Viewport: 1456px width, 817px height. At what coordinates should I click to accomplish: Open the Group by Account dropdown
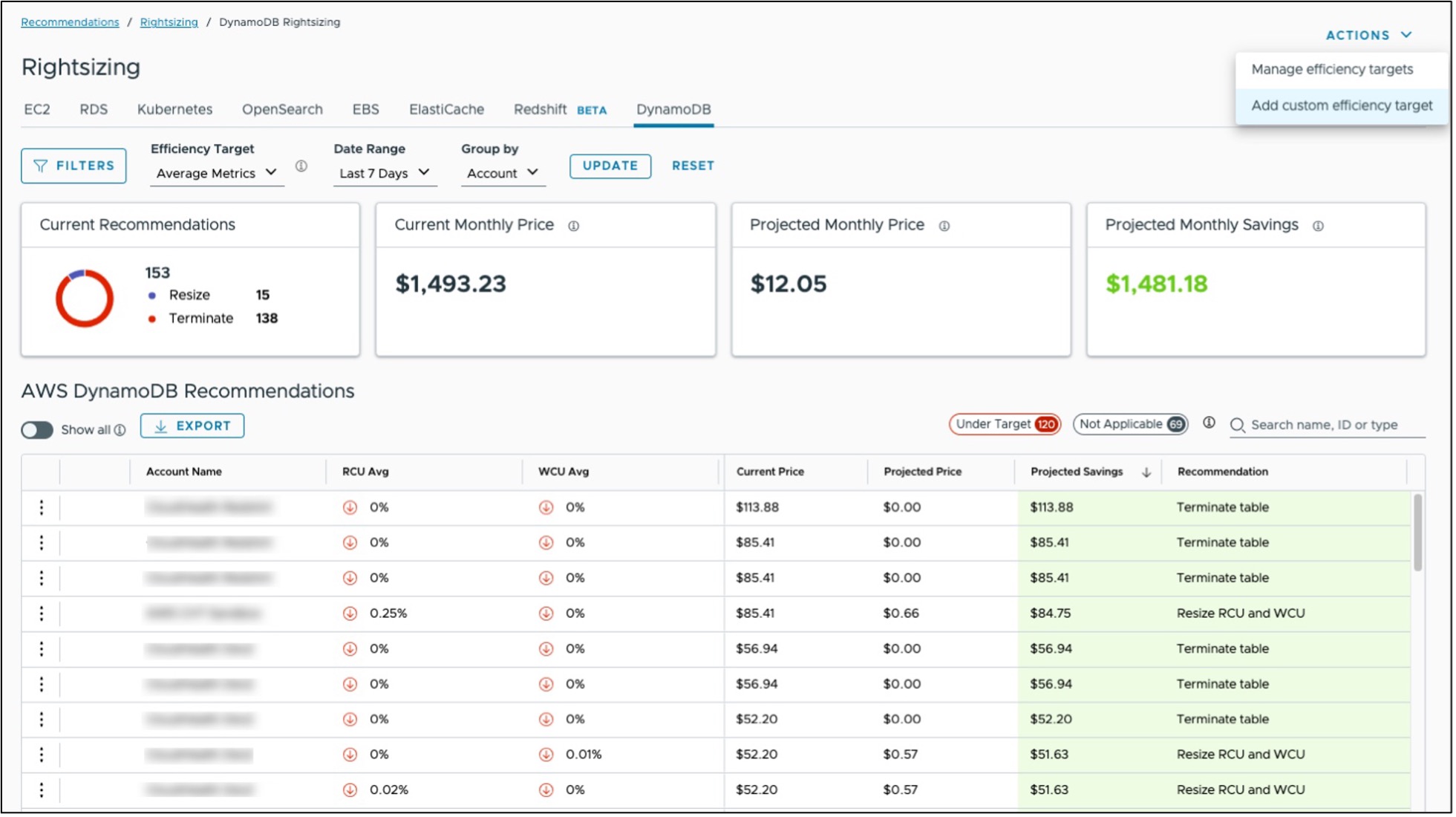[x=502, y=173]
